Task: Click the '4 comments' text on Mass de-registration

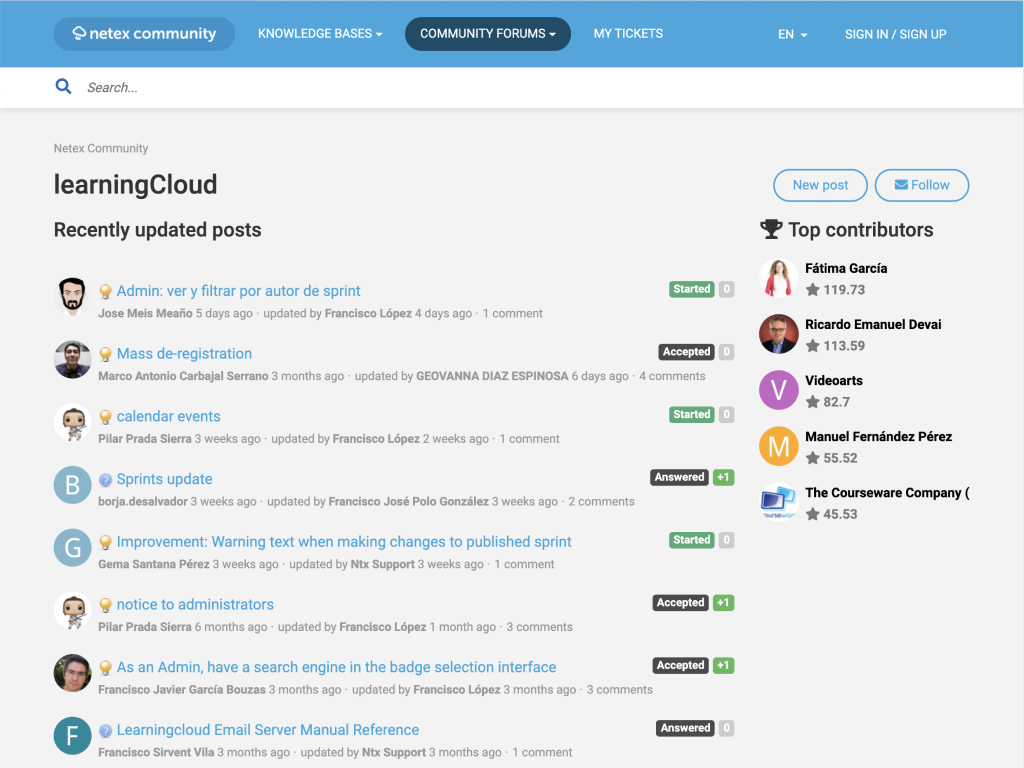Action: pyautogui.click(x=672, y=376)
